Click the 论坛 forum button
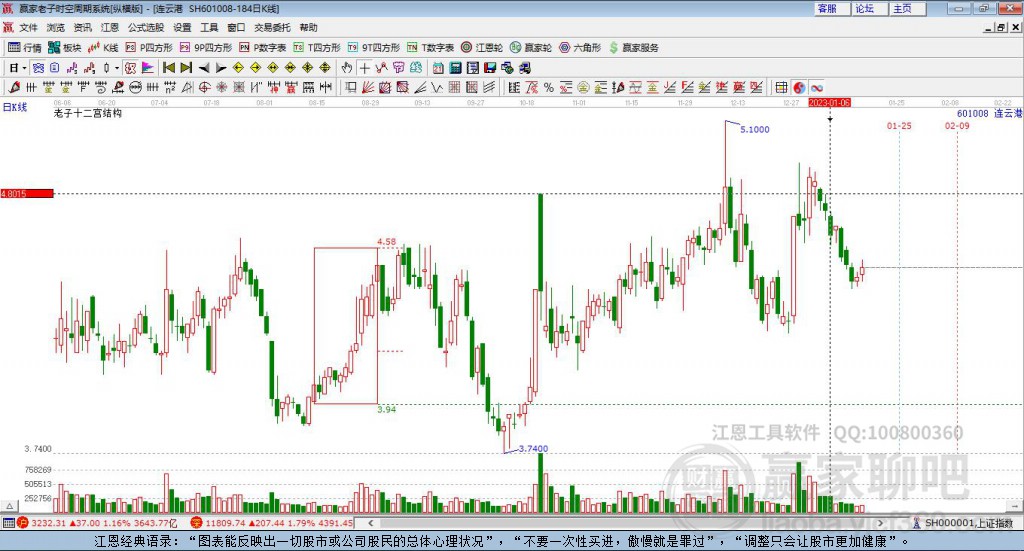 [871, 8]
